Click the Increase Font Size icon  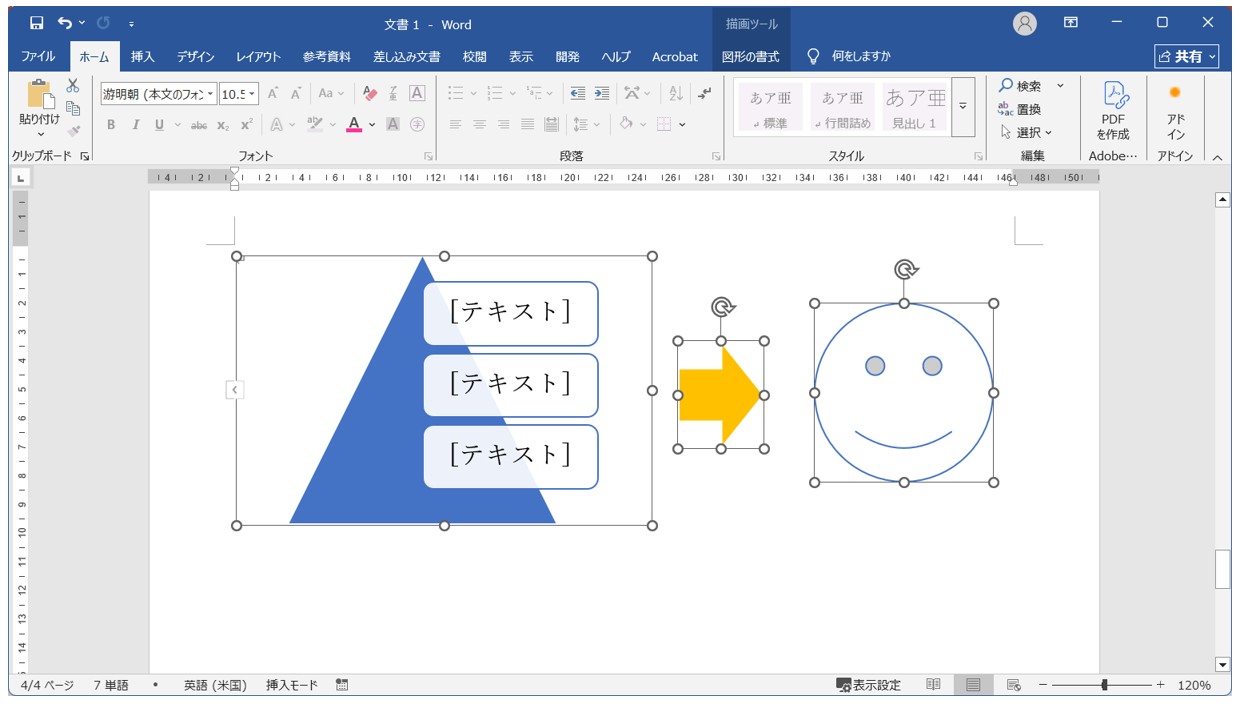point(273,94)
